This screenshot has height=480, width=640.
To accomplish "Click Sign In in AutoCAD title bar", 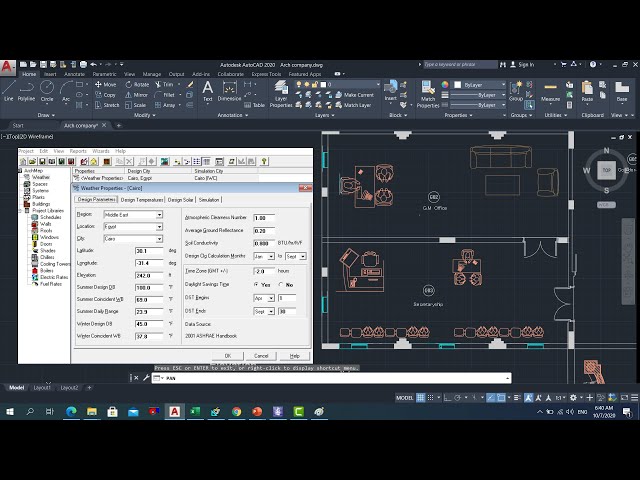I will click(x=522, y=64).
